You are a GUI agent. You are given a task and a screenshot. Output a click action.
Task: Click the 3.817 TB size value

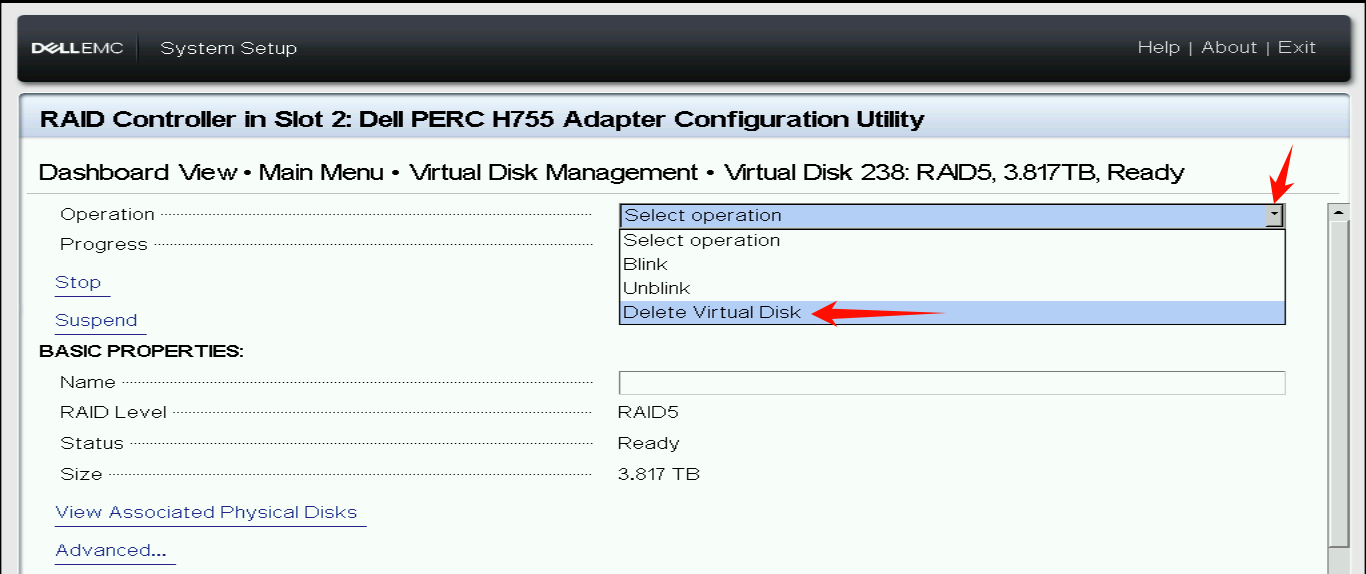click(659, 474)
